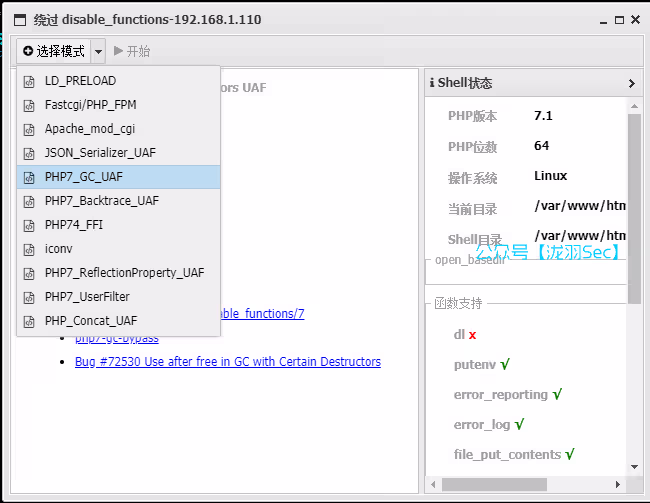Open the window title bar dropdown arrow
650x503 pixels.
pyautogui.click(x=602, y=19)
